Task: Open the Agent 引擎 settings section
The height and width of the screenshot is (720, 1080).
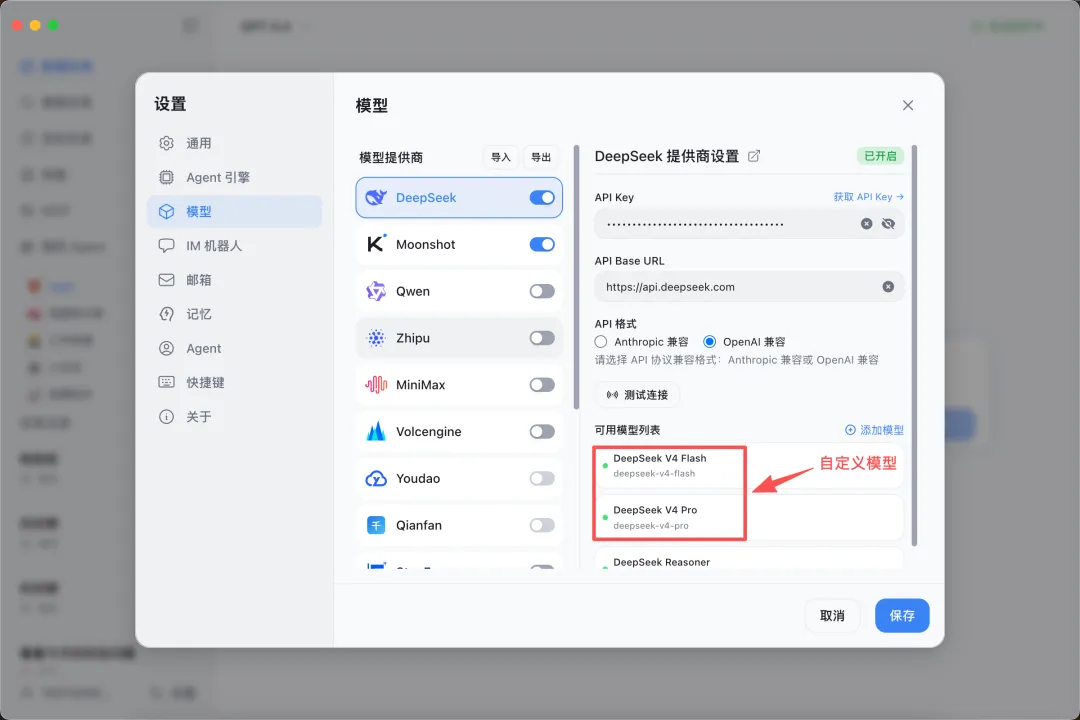Action: pos(234,177)
